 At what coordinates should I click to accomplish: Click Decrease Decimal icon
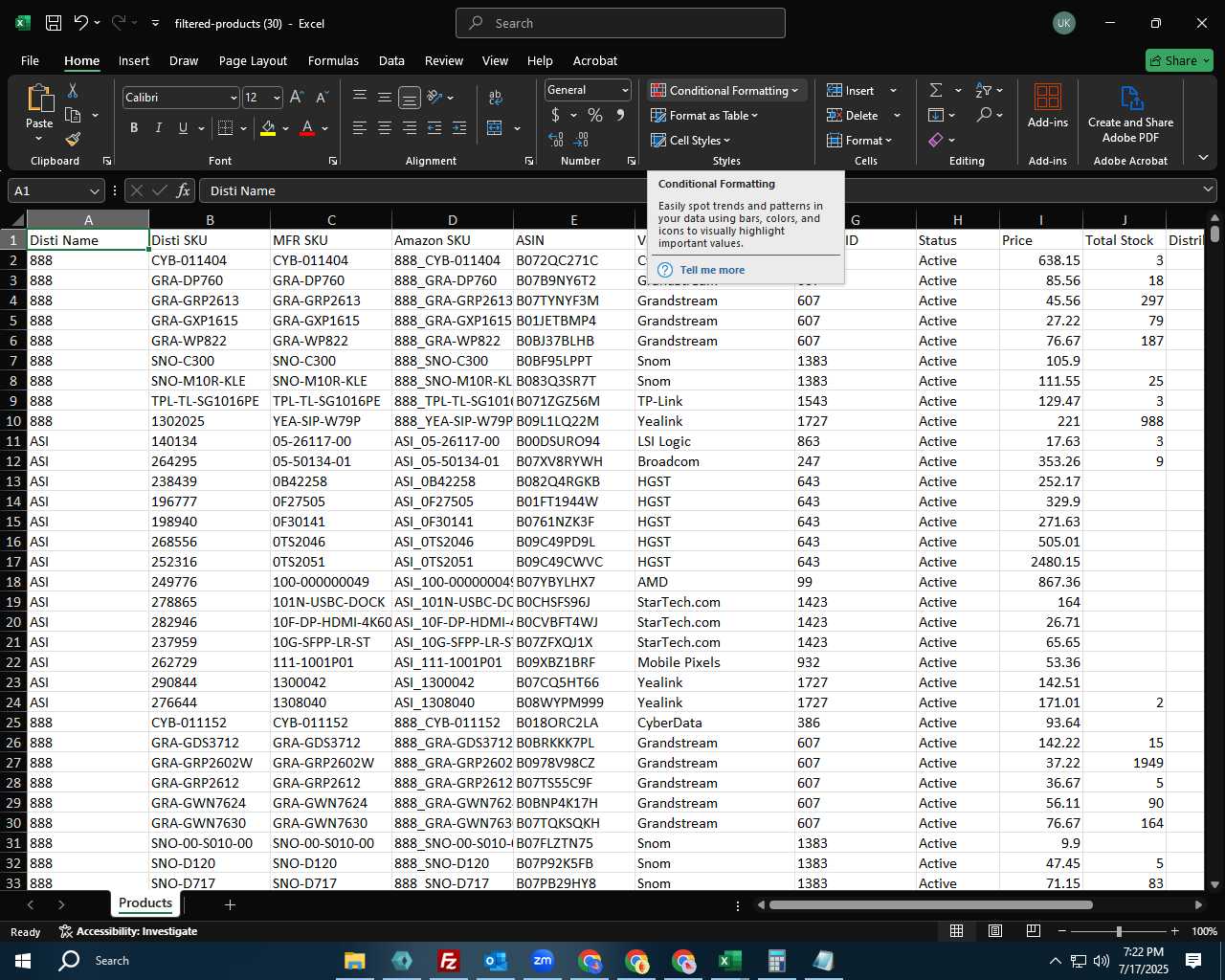pyautogui.click(x=582, y=140)
